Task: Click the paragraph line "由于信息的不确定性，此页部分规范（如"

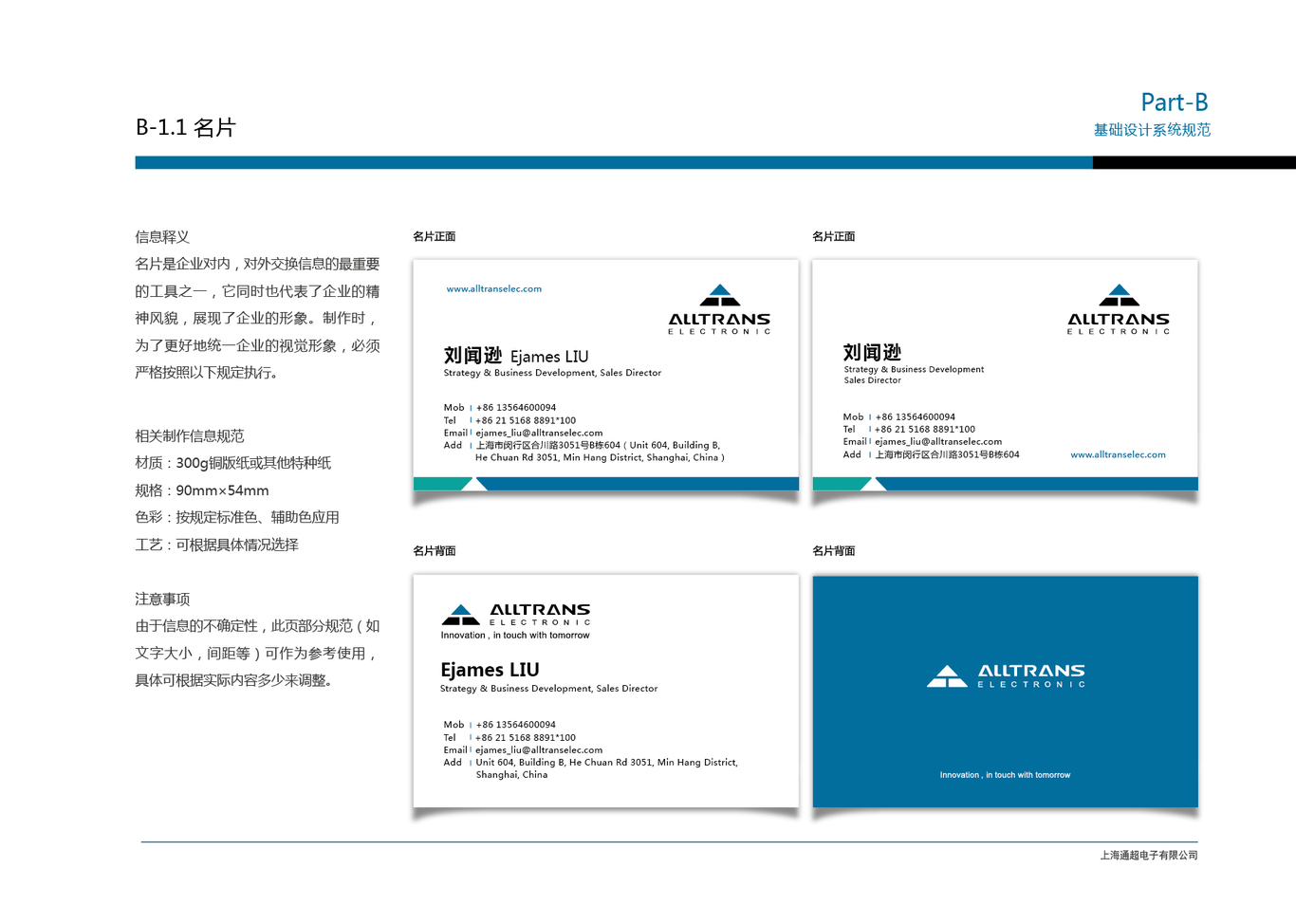Action: 257,626
